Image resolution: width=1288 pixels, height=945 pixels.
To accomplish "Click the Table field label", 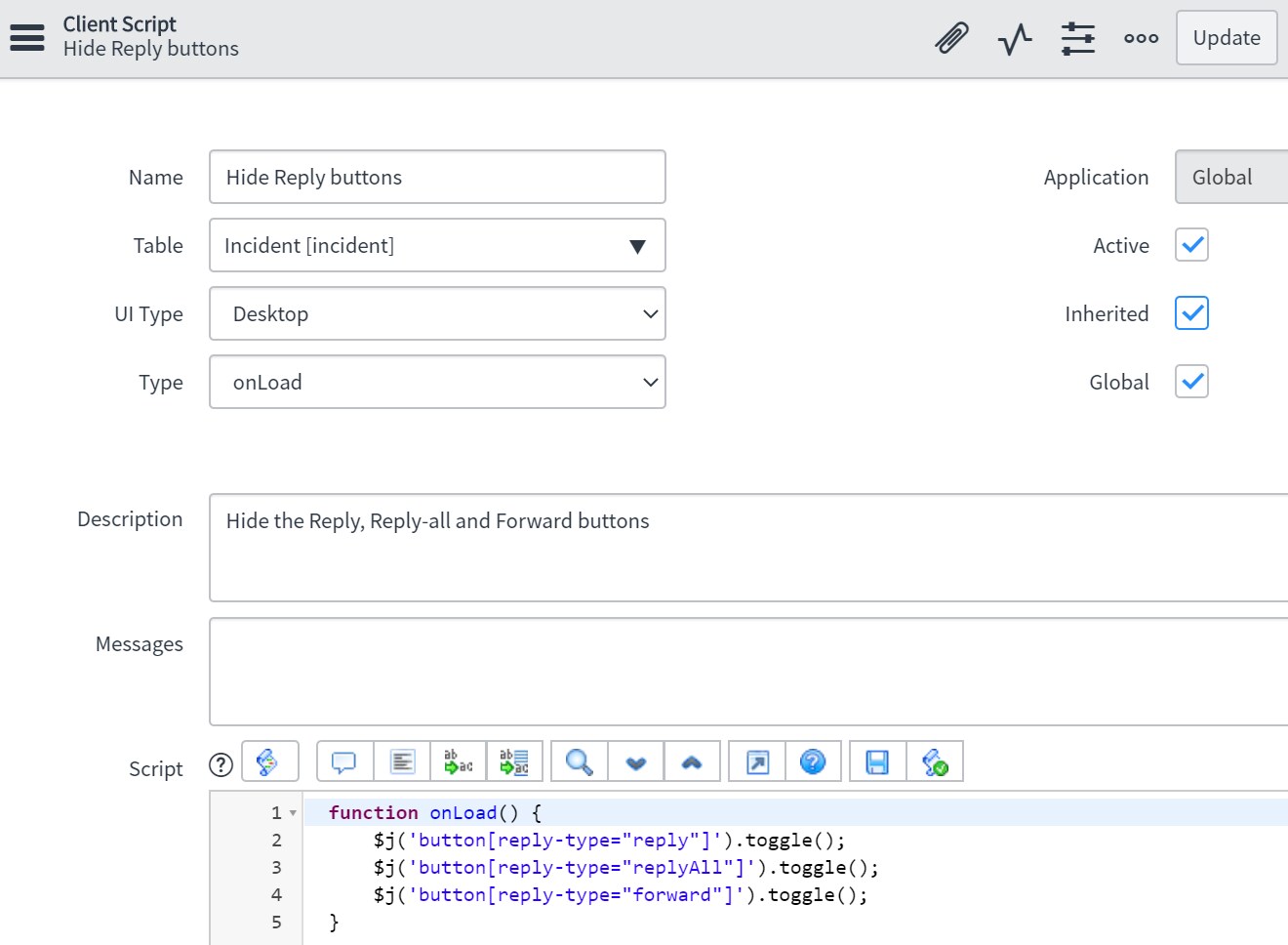I will (158, 245).
